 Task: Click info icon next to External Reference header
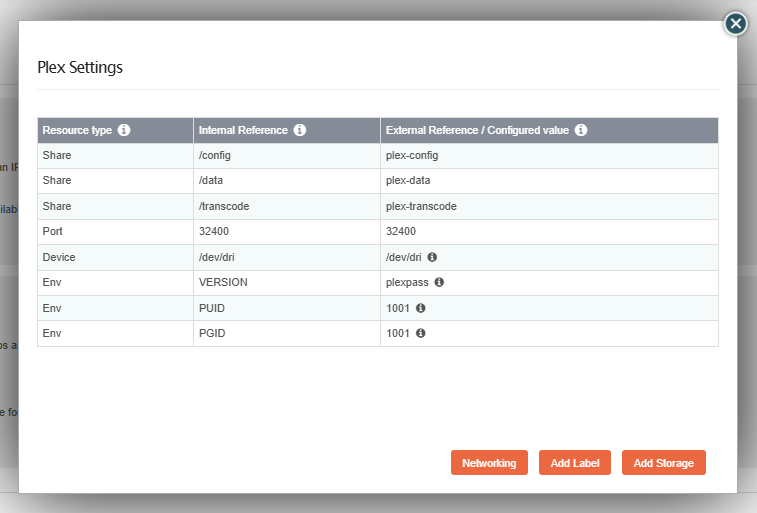[x=581, y=130]
